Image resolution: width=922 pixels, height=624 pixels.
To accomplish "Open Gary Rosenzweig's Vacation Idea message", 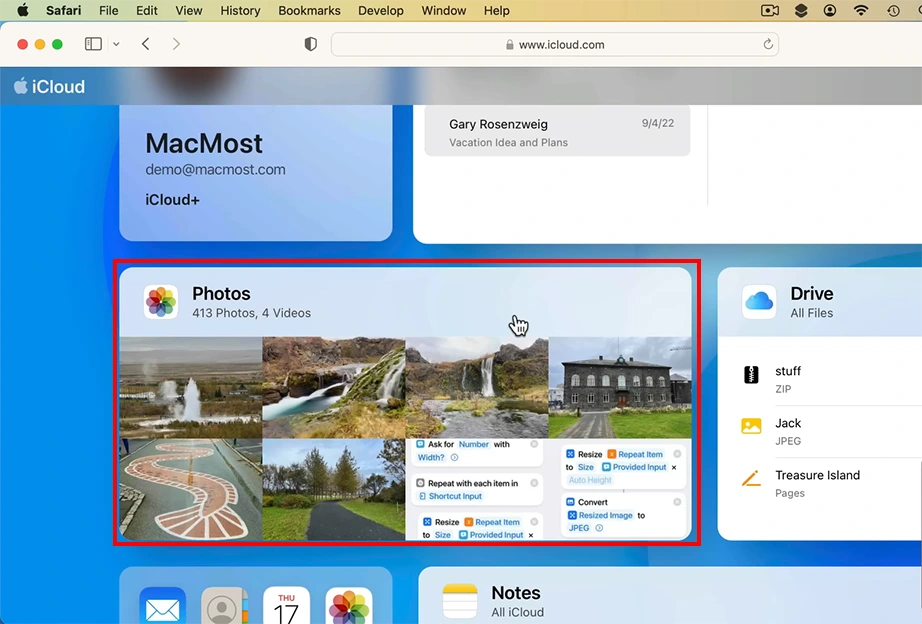I will 557,132.
